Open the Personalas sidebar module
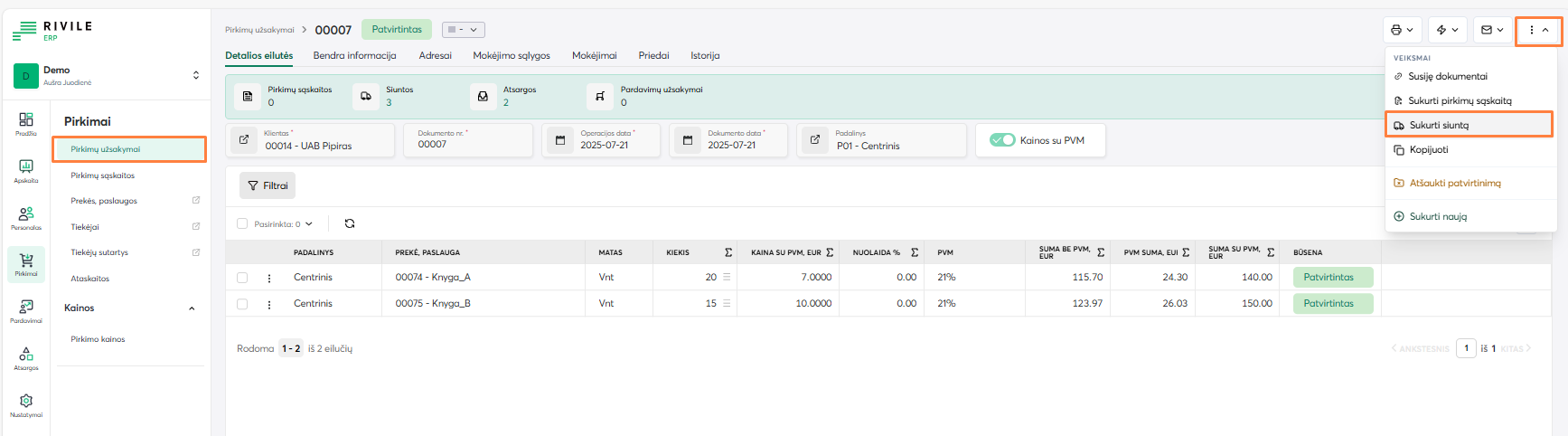 click(26, 217)
